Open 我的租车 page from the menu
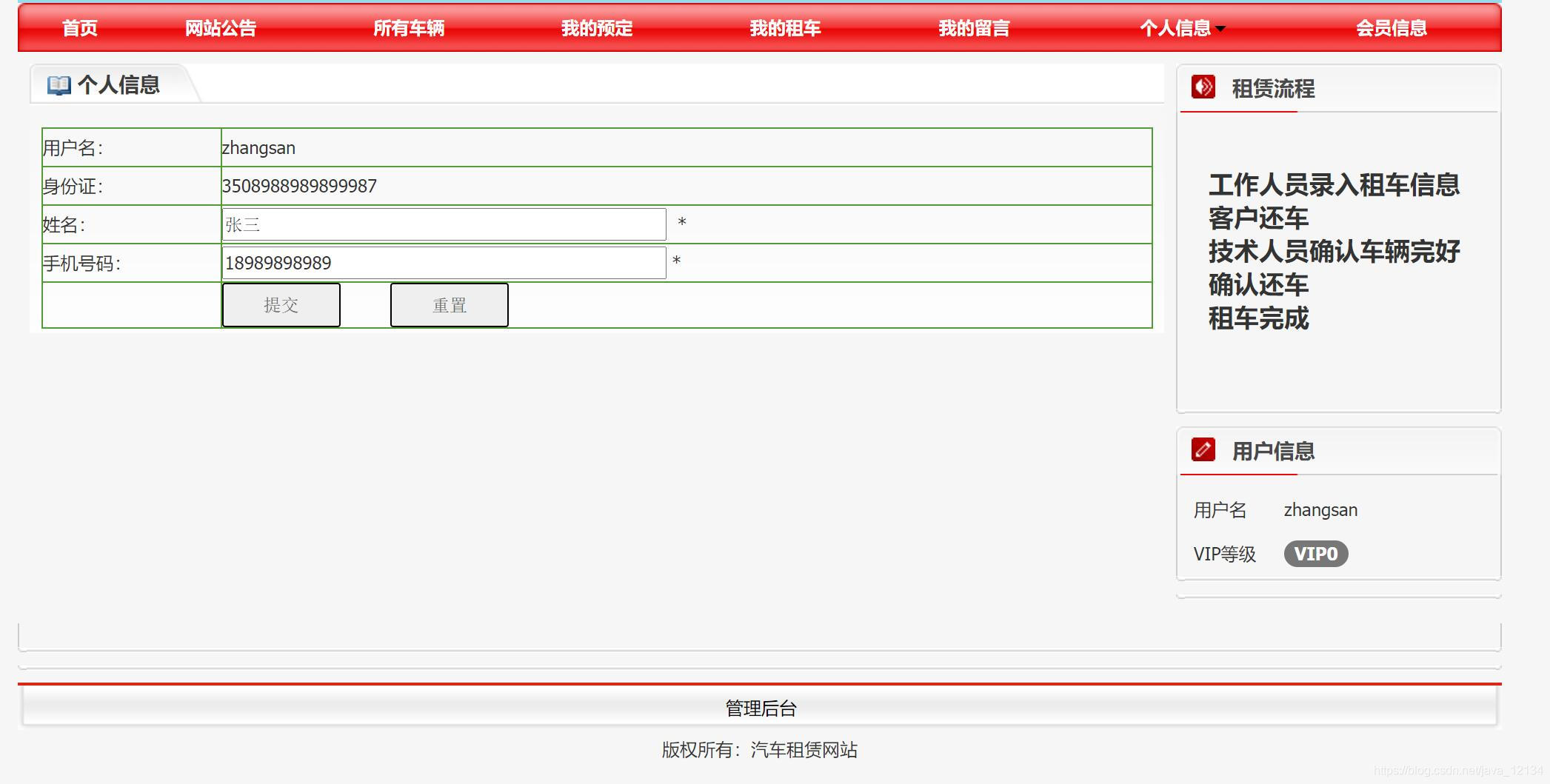The height and width of the screenshot is (784, 1550). pyautogui.click(x=786, y=28)
